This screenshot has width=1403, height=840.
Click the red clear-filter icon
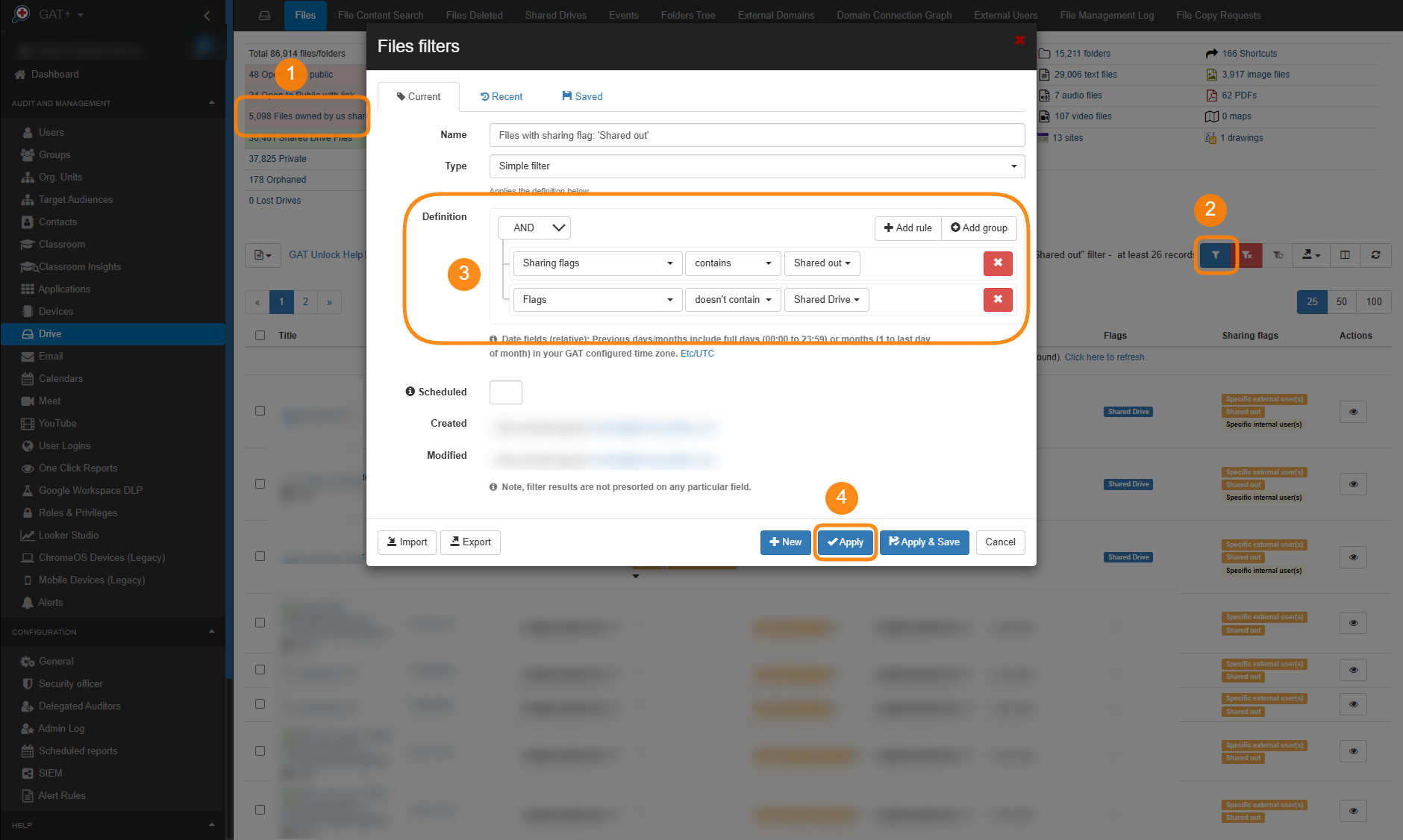coord(1247,255)
